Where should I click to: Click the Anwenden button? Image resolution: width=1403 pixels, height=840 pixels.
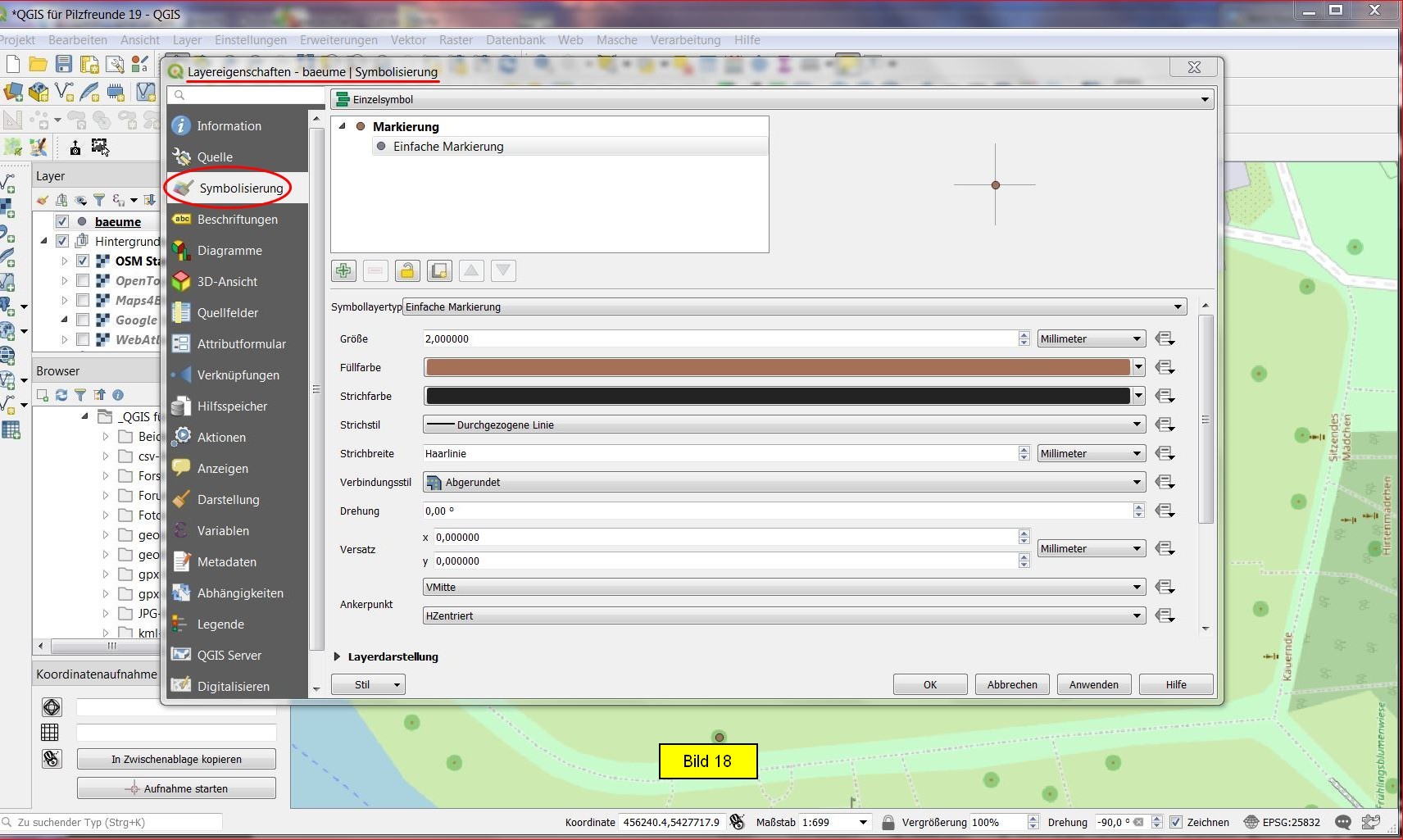tap(1093, 684)
